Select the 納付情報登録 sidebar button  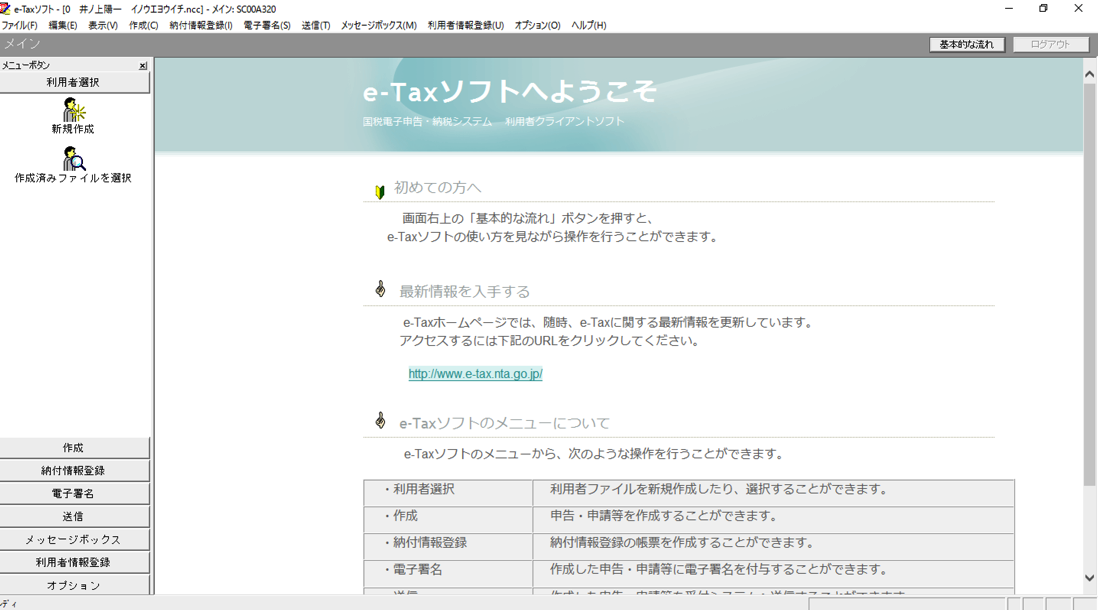74,471
